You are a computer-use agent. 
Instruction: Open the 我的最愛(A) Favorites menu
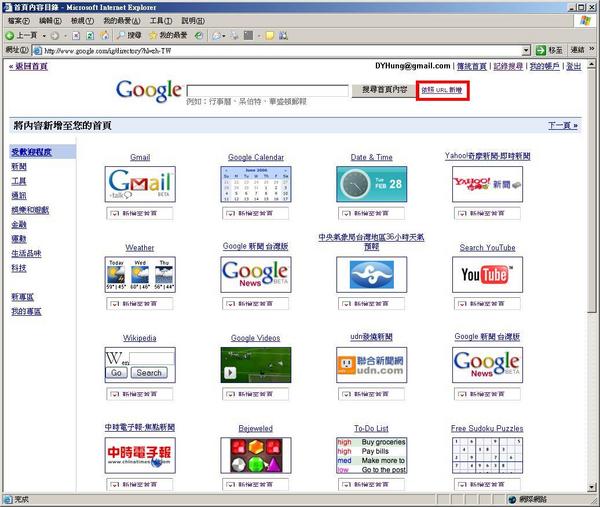[122, 21]
